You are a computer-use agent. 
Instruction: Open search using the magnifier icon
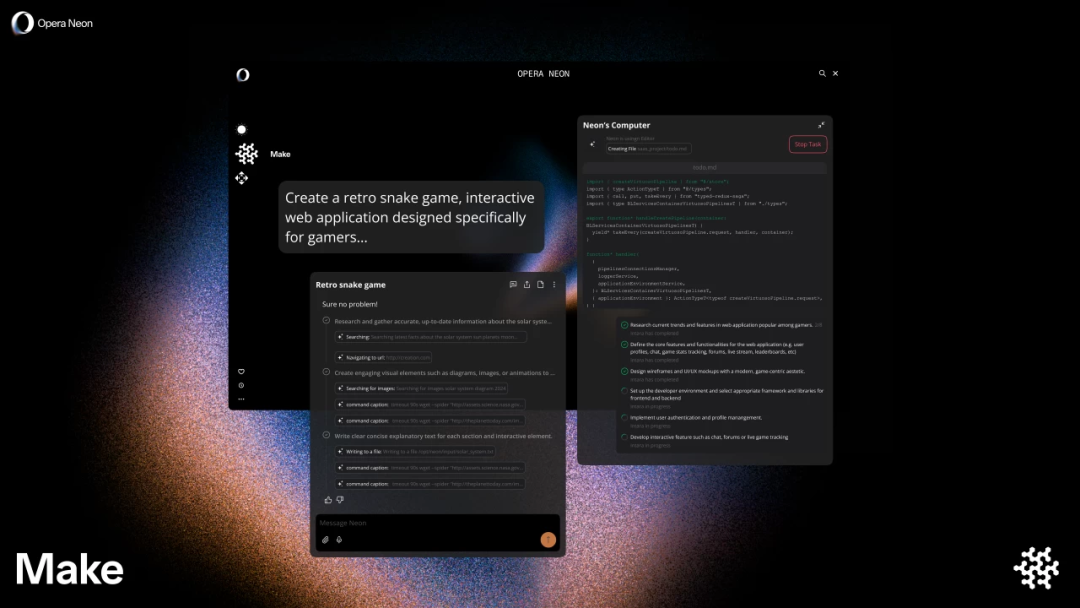822,73
